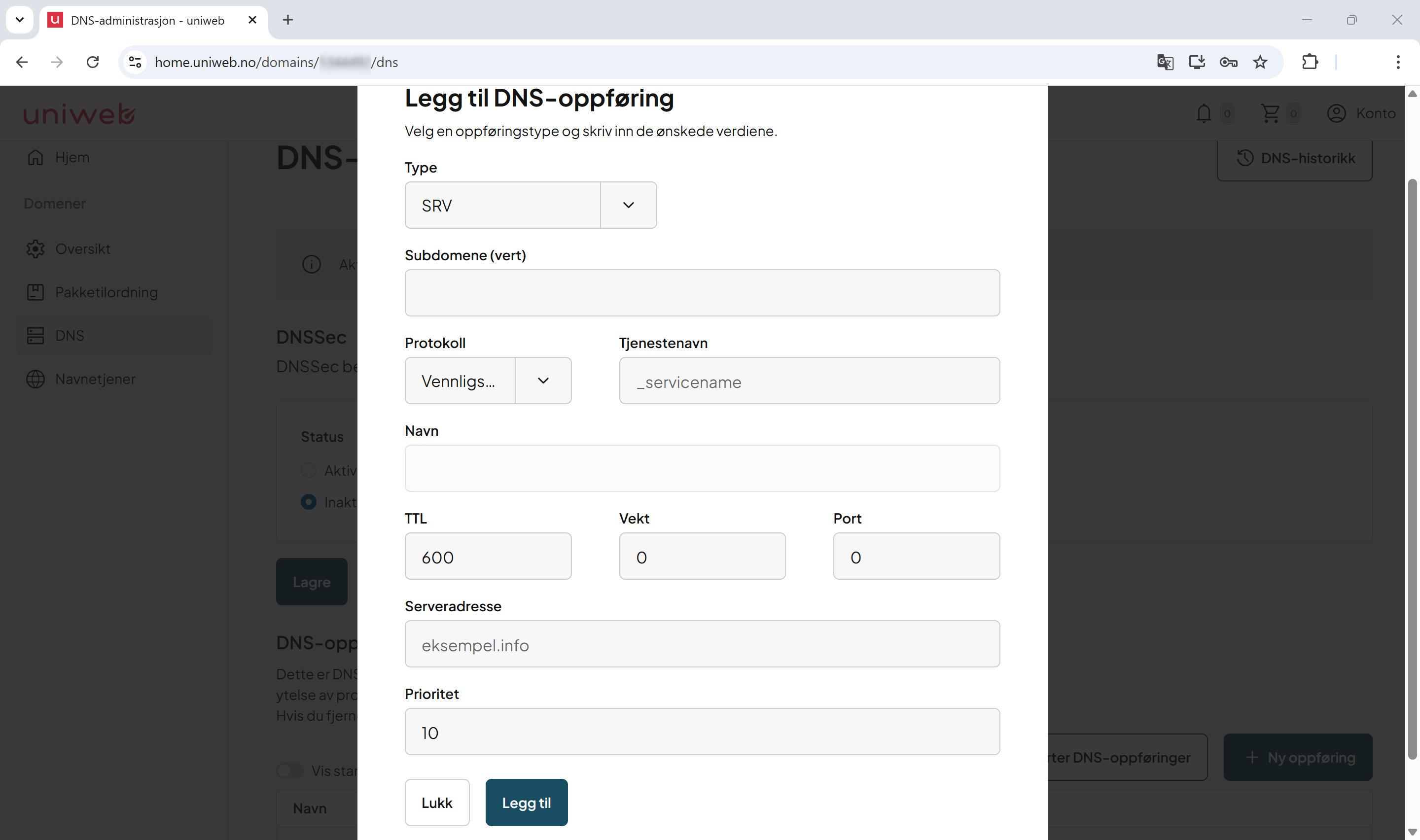Go back with browser back arrow
The width and height of the screenshot is (1420, 840).
coord(22,62)
